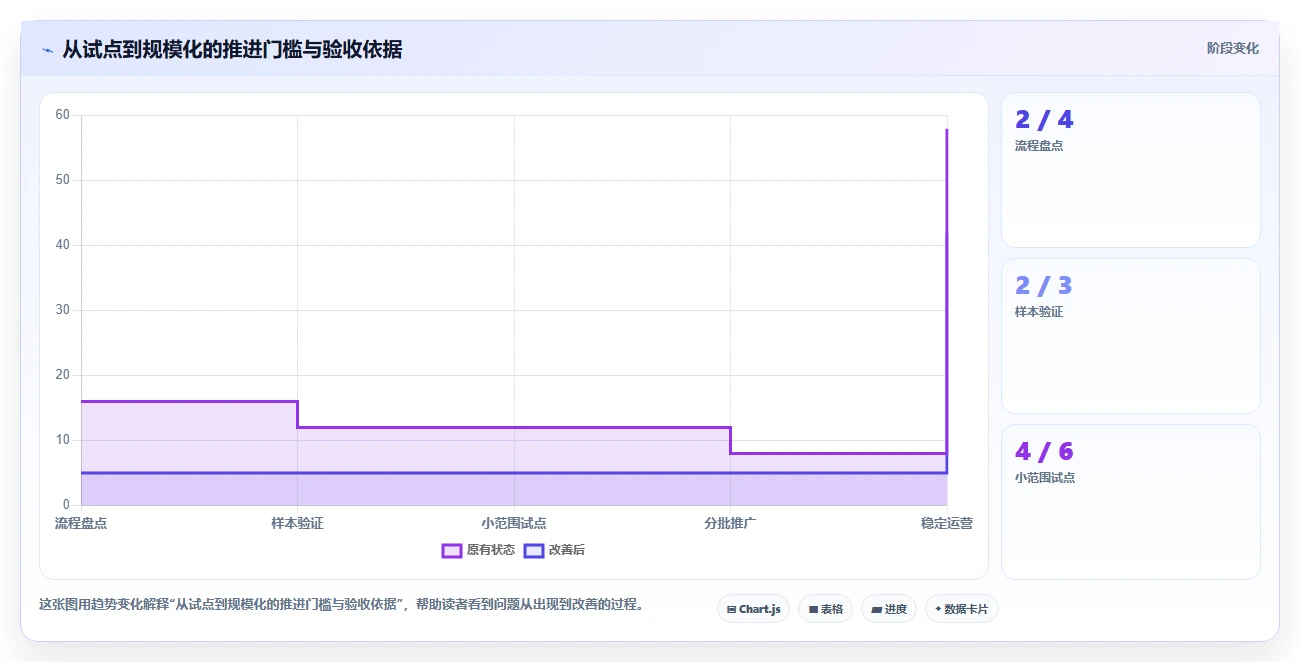Click the 4 / 6 figure text
The height and width of the screenshot is (662, 1300).
pyautogui.click(x=1044, y=452)
